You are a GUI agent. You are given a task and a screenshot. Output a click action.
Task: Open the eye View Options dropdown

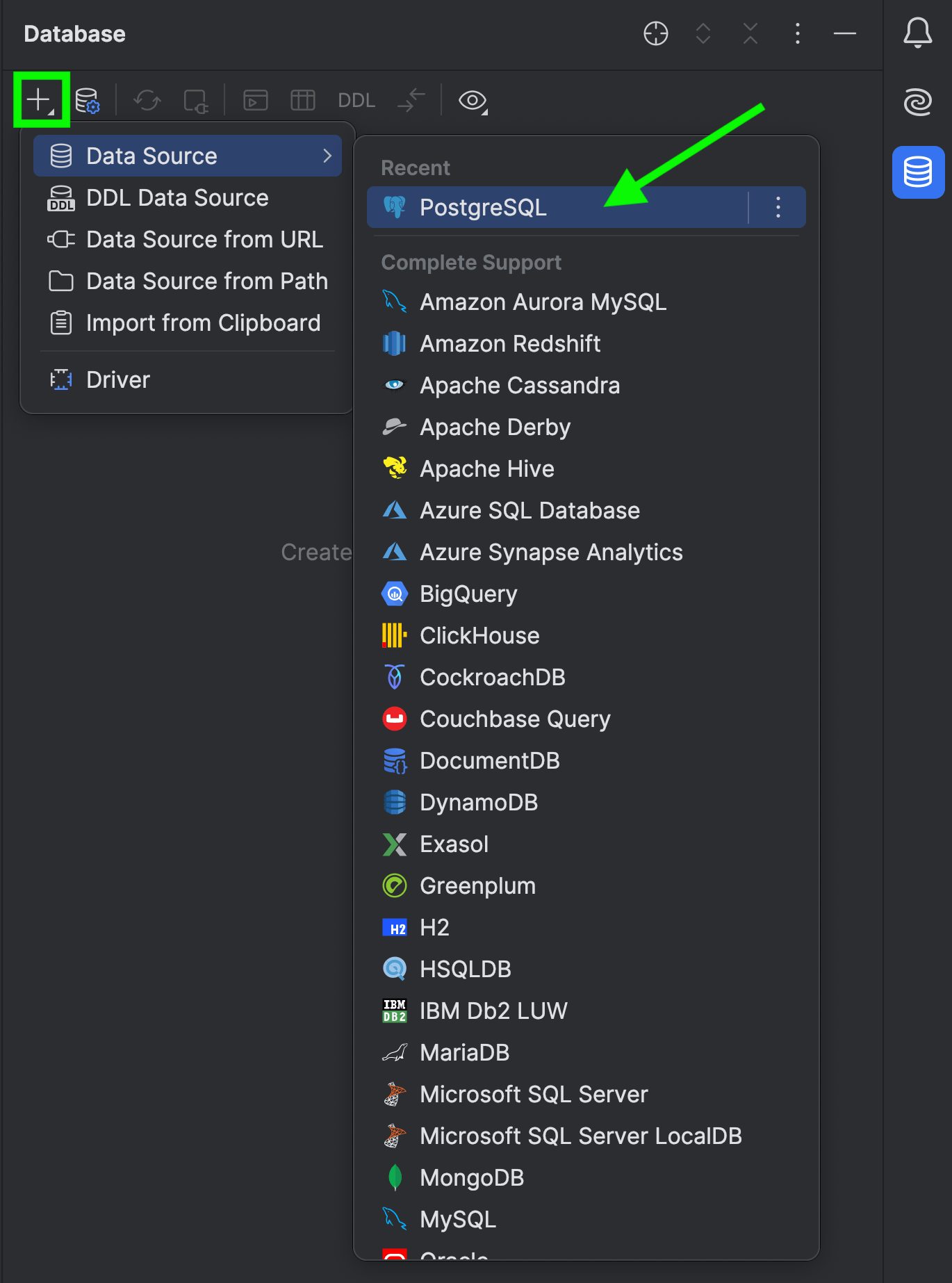coord(473,100)
